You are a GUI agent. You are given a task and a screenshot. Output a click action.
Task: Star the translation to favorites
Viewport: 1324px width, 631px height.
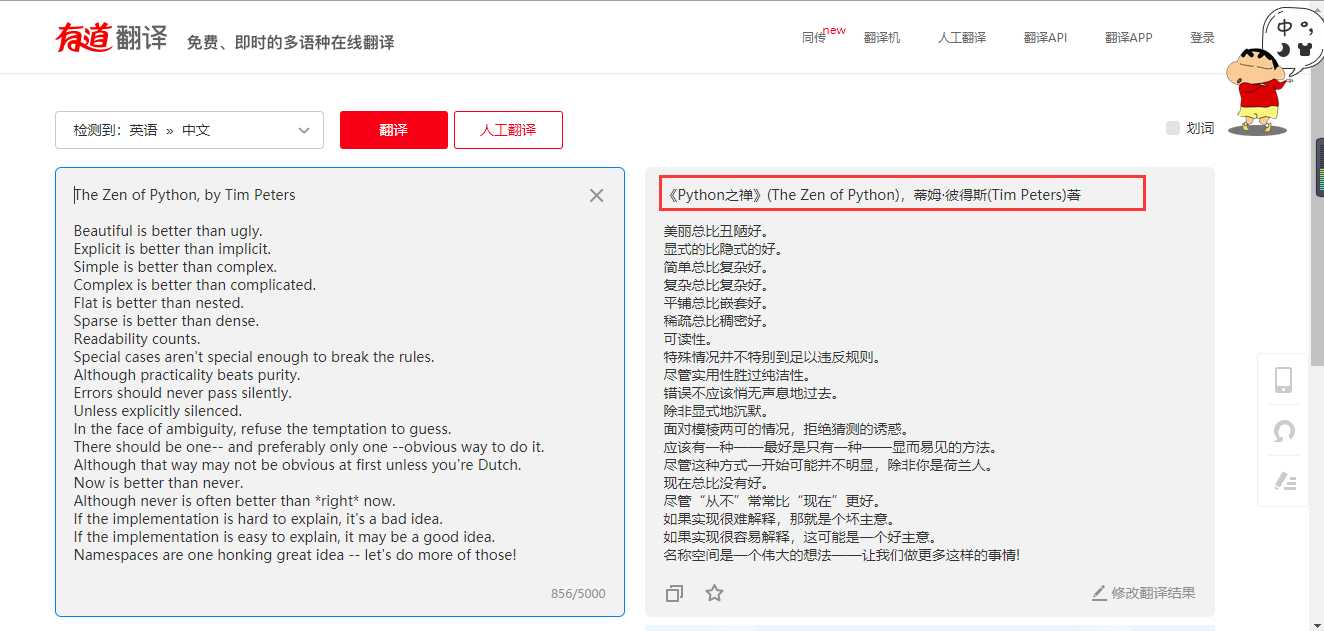(714, 593)
